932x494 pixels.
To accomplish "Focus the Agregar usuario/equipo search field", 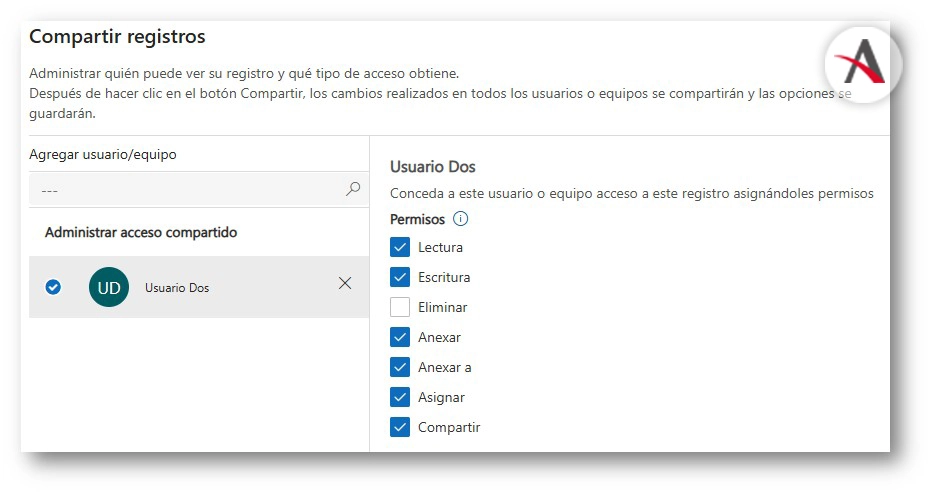I will (x=185, y=189).
